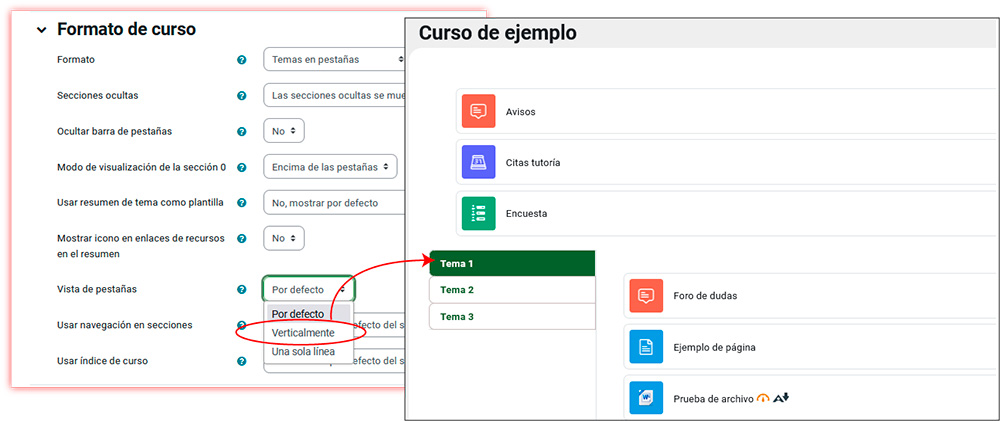Open the Mostrar icono en enlaces No dropdown
The height and width of the screenshot is (421, 1000).
(284, 238)
